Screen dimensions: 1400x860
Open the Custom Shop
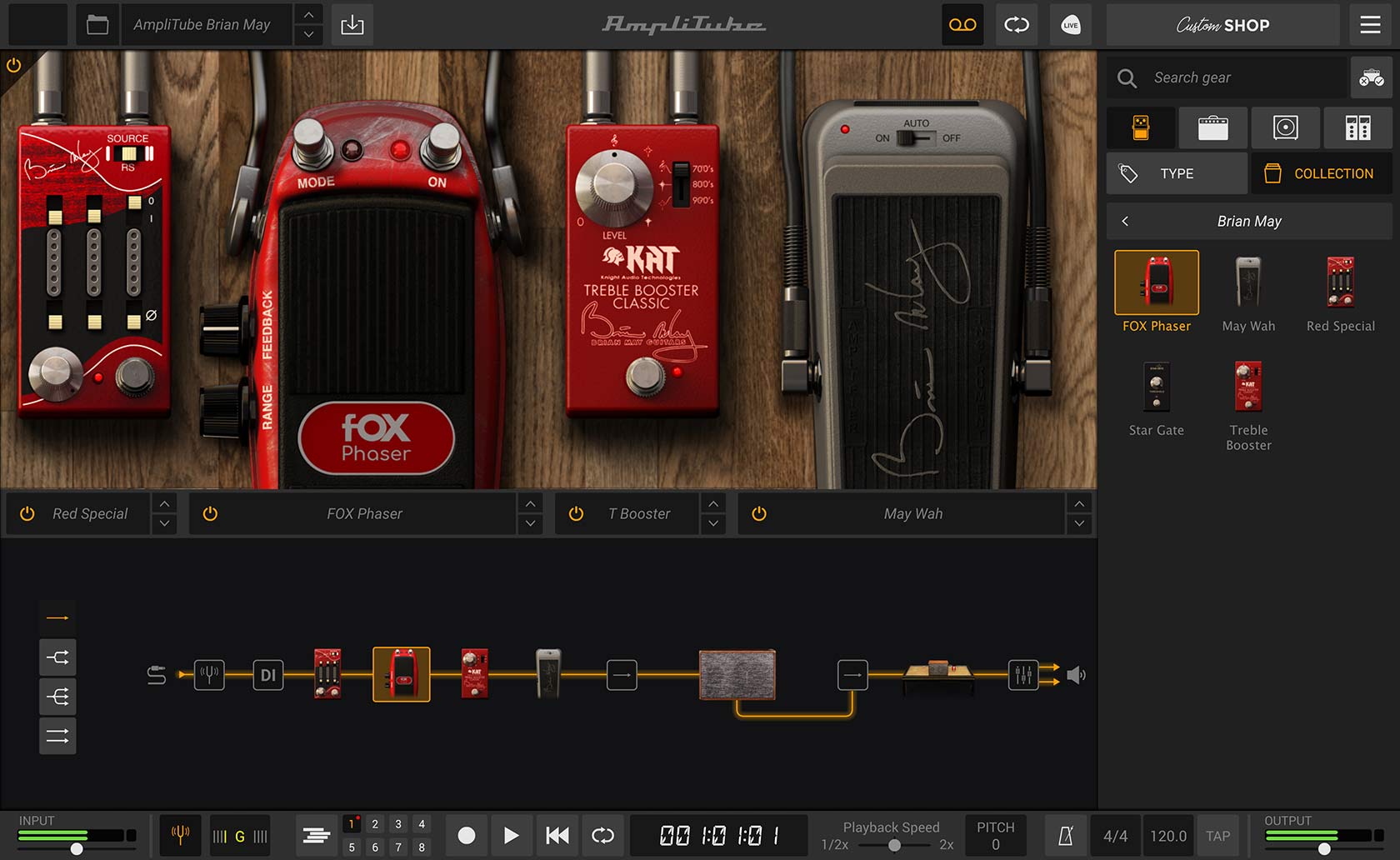coord(1222,25)
